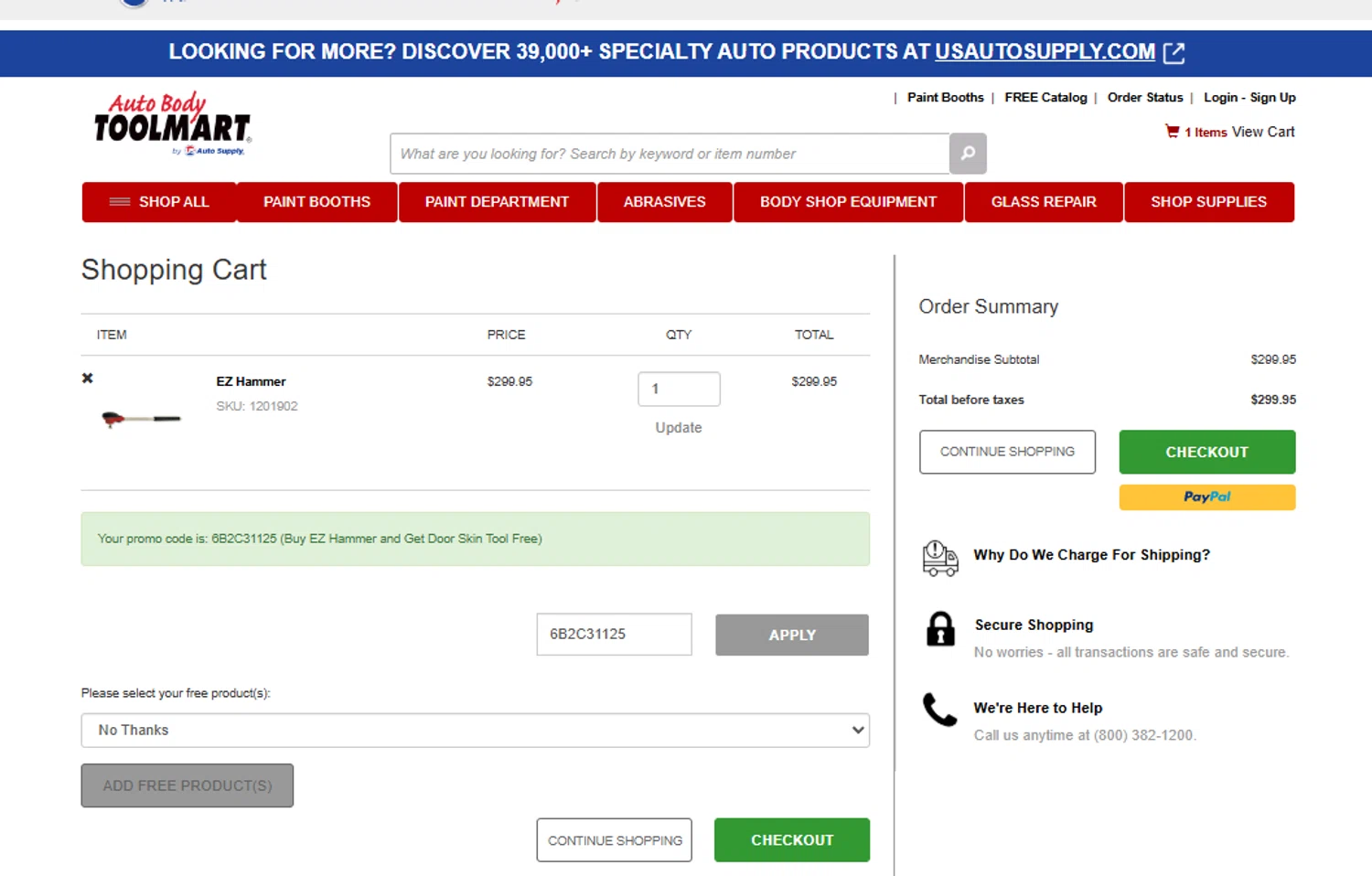Open the Shop Supplies menu
Viewport: 1372px width, 876px height.
[x=1209, y=202]
